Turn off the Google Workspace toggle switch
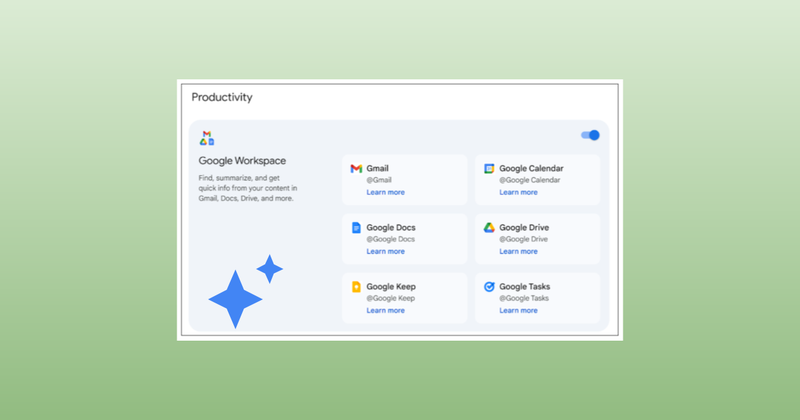Image resolution: width=800 pixels, height=420 pixels. 590,135
